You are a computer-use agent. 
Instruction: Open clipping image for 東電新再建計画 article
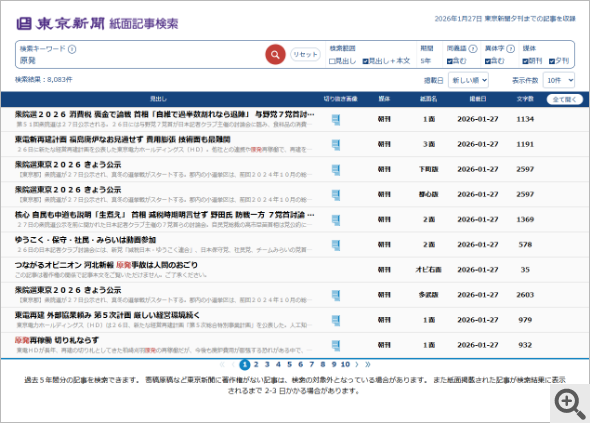click(336, 145)
